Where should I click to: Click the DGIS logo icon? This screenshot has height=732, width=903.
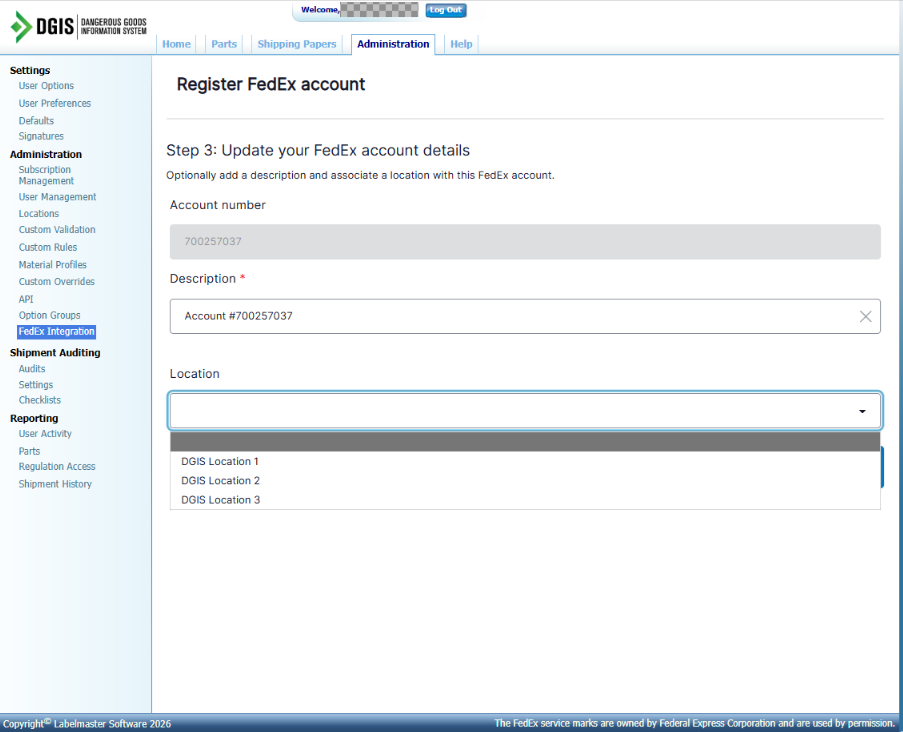point(21,27)
